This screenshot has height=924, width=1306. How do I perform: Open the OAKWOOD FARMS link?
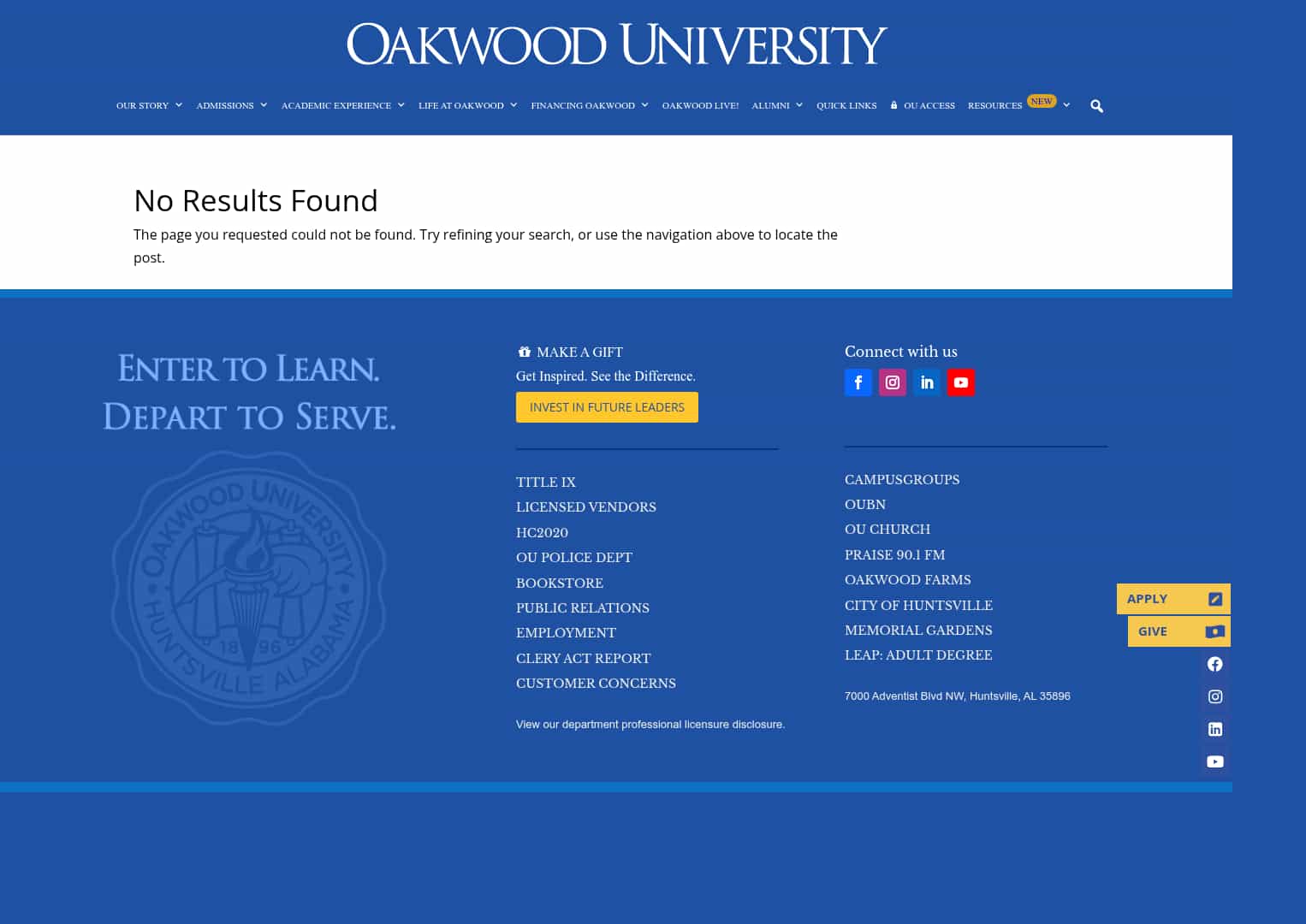(x=908, y=579)
